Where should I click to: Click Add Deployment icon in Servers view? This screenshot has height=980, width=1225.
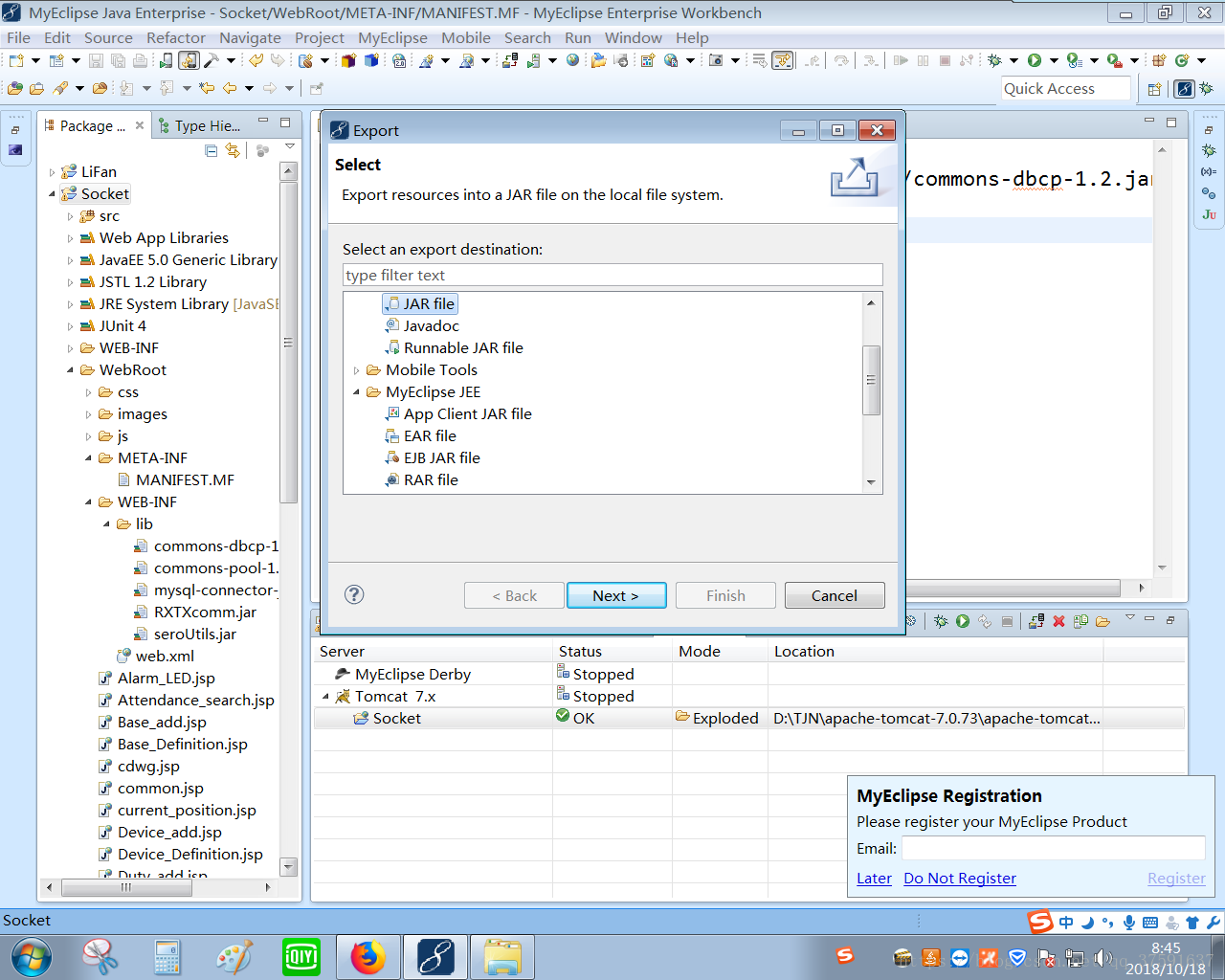(x=1036, y=621)
